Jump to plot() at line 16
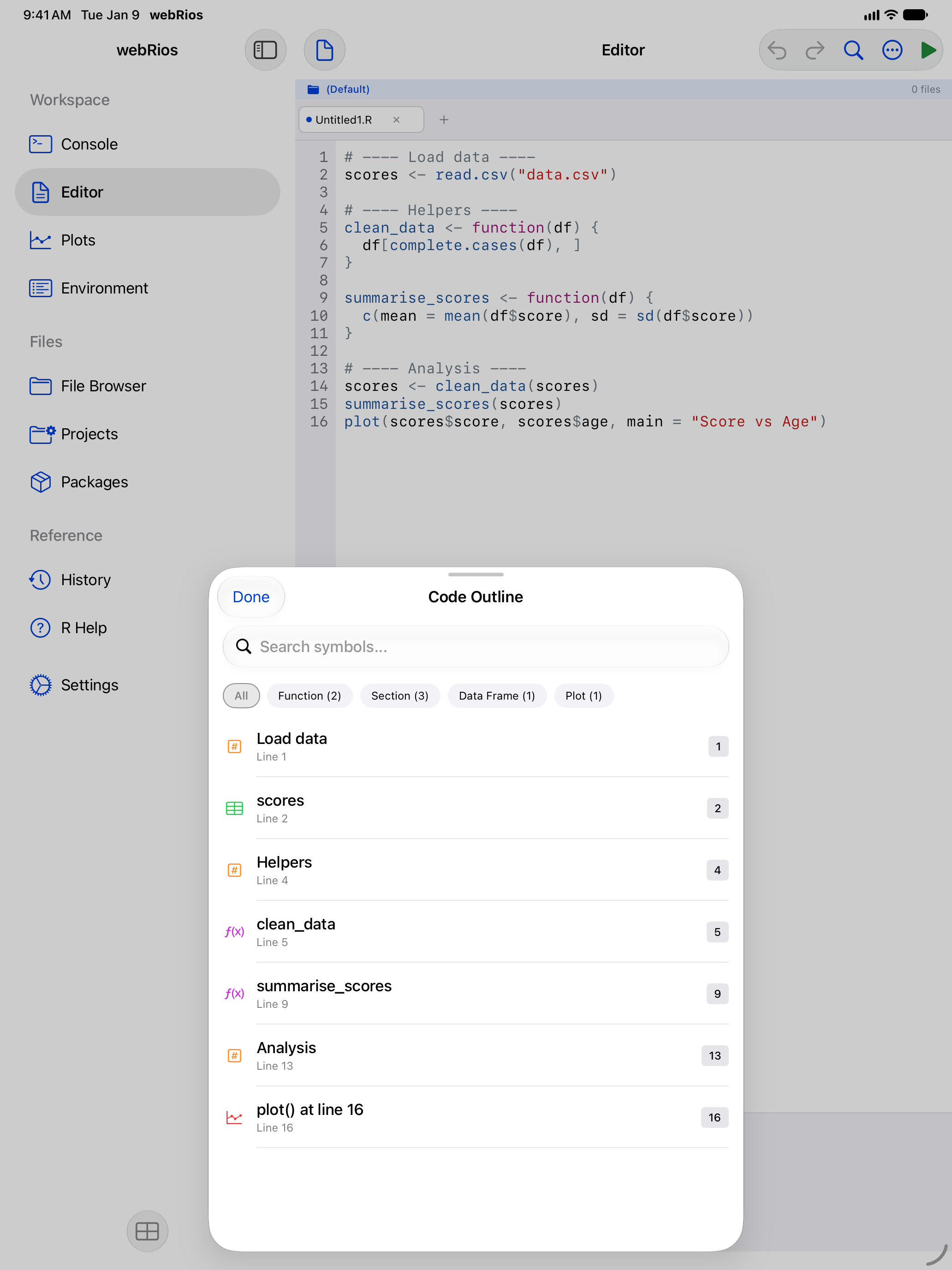The width and height of the screenshot is (952, 1270). 476,1117
